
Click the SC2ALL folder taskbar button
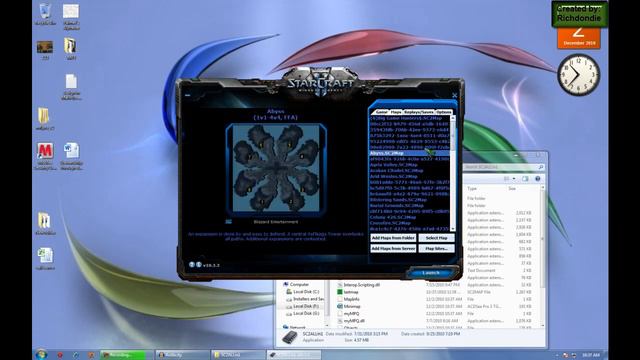[238, 355]
